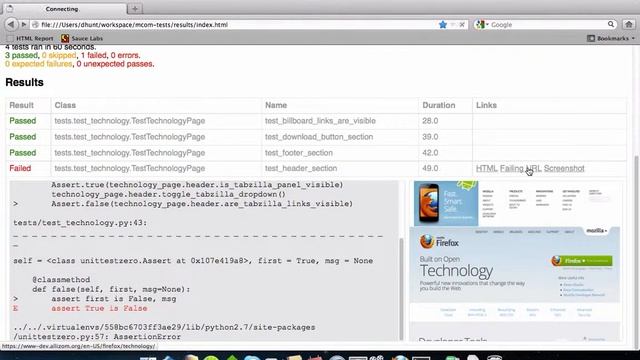
Task: Stop loading with the X button
Action: click(x=462, y=25)
